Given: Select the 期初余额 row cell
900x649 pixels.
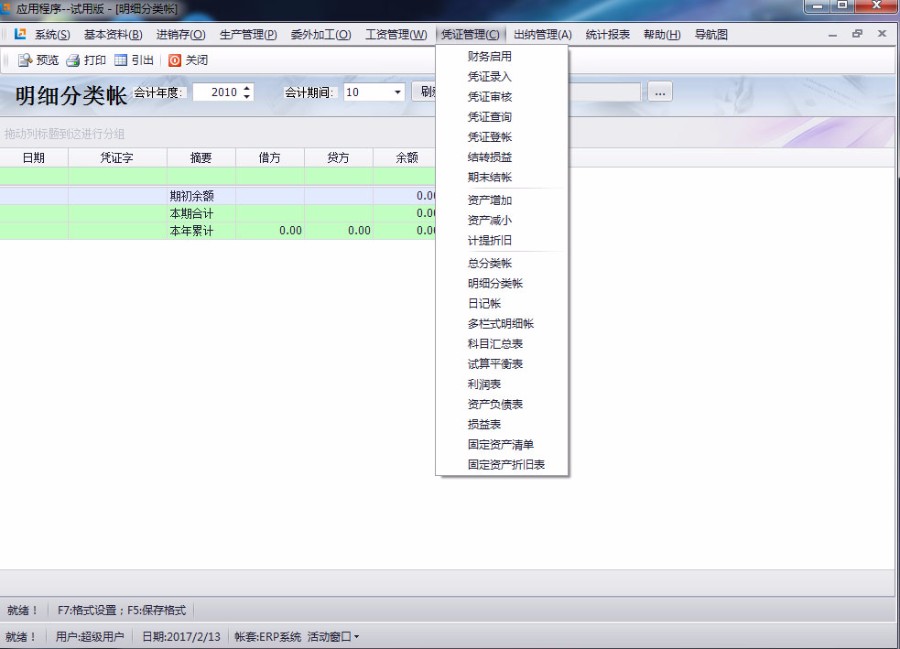Looking at the screenshot, I should pos(201,196).
